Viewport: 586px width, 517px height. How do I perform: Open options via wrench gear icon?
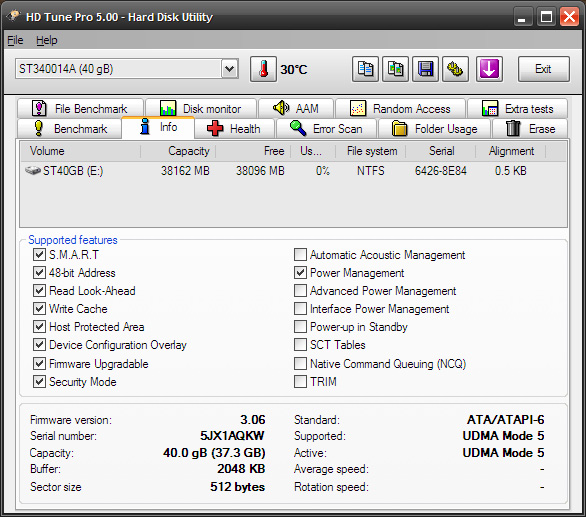(x=455, y=69)
